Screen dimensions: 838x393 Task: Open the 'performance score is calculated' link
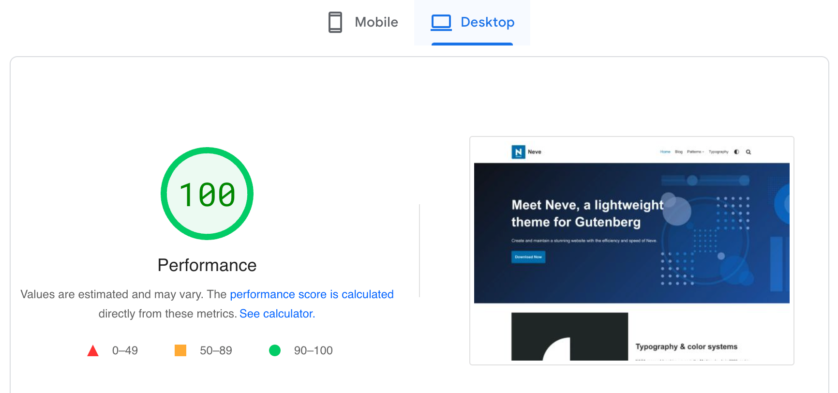[x=312, y=294]
